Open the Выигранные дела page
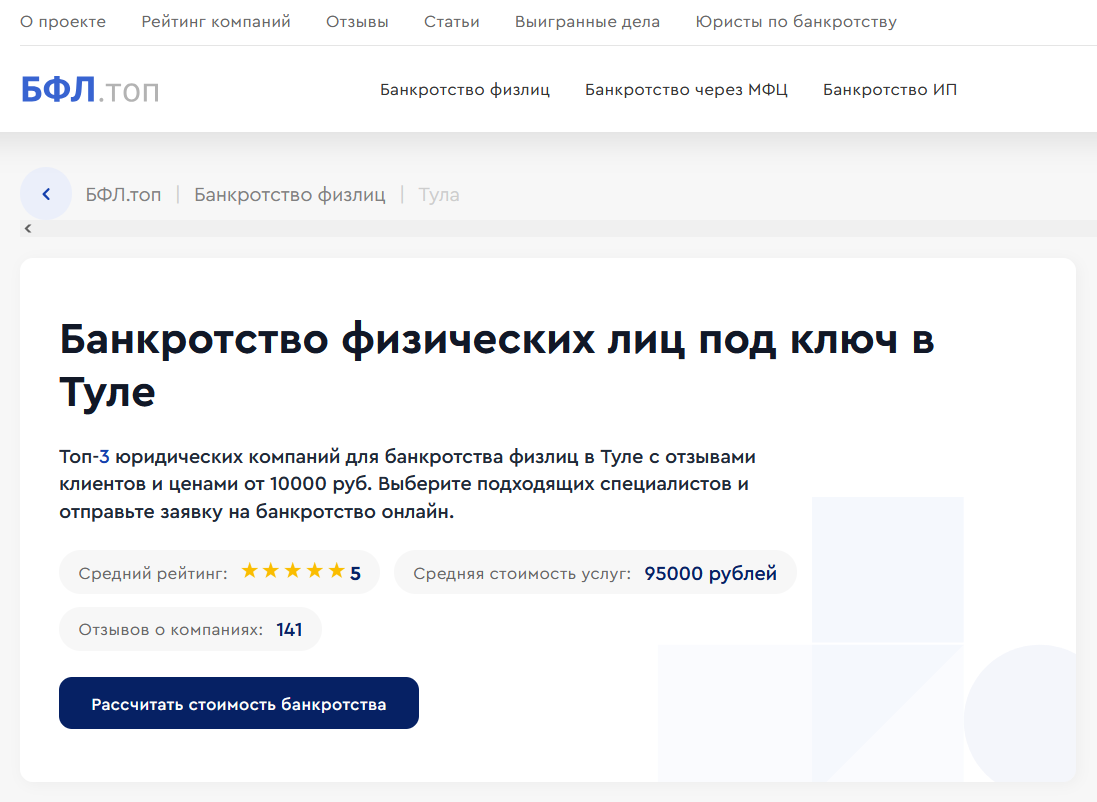 [x=588, y=22]
